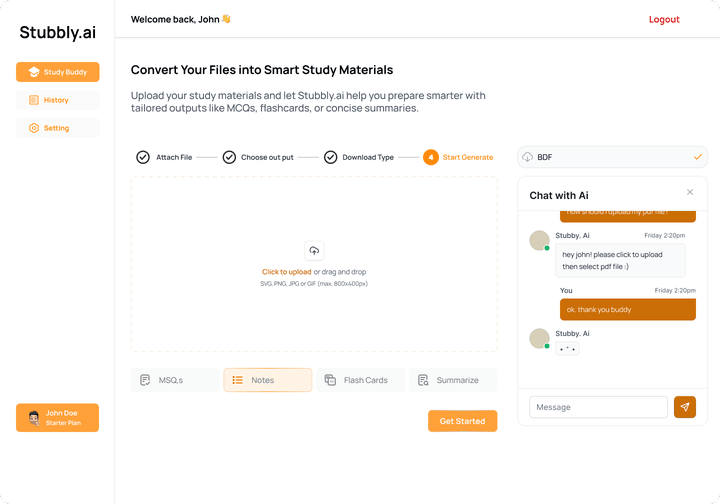This screenshot has width=720, height=504.
Task: Open the Setting sidebar item
Action: (58, 128)
